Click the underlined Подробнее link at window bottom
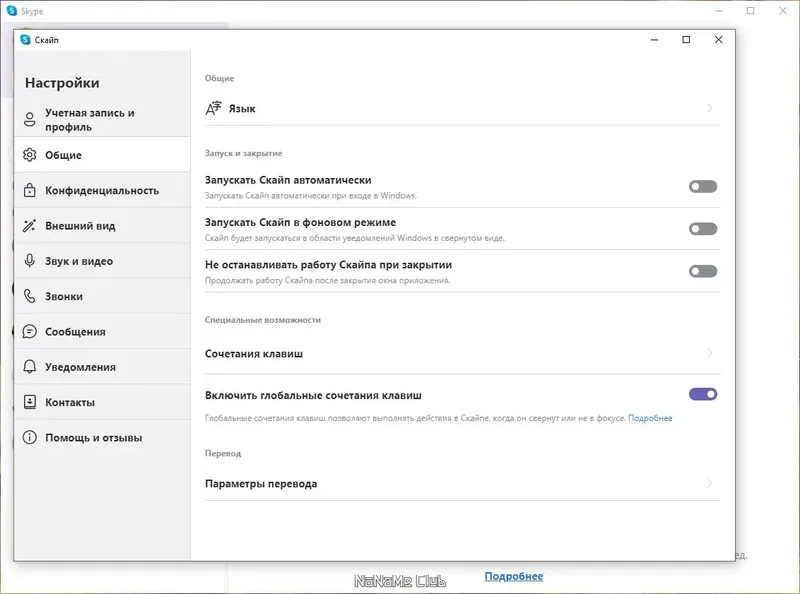The image size is (800, 594). (514, 576)
